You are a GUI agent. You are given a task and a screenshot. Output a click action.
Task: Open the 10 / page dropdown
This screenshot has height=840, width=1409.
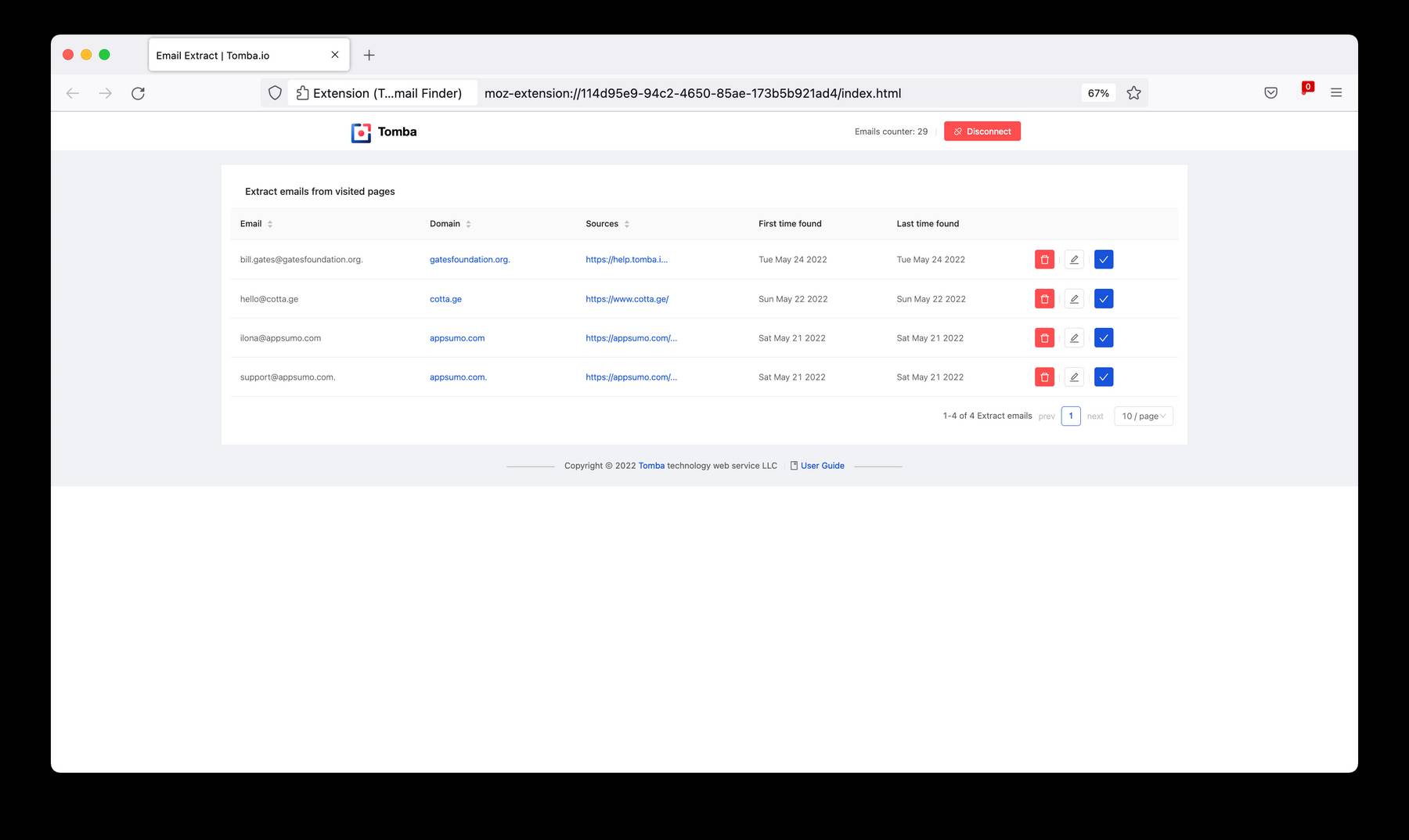tap(1144, 416)
